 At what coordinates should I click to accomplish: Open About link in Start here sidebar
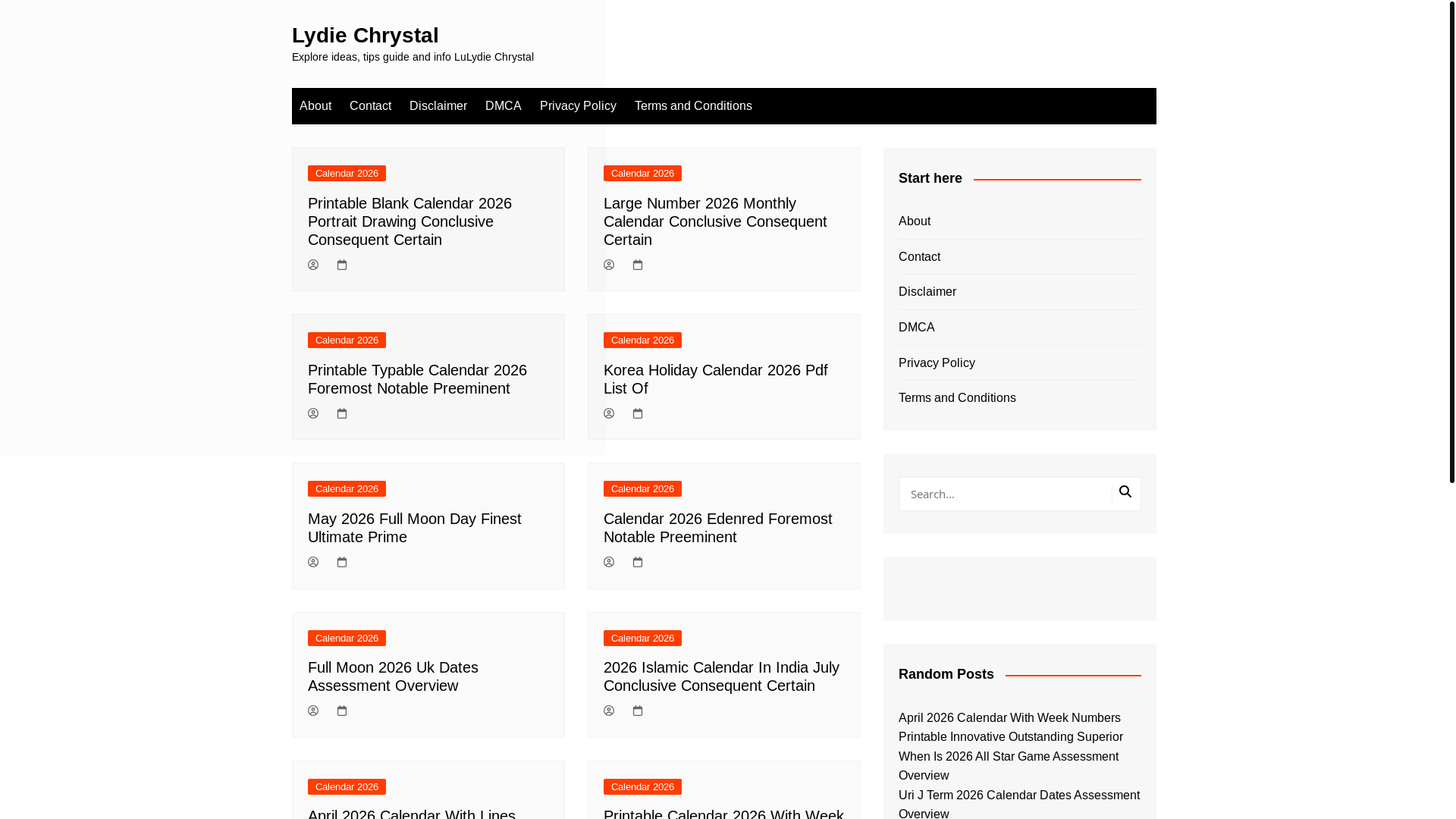pyautogui.click(x=915, y=221)
